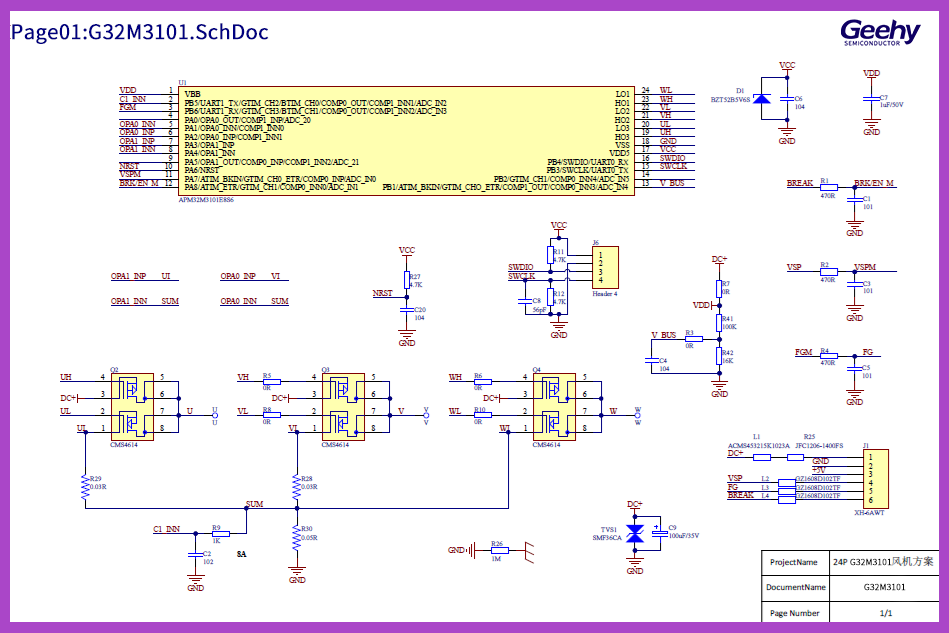Click the Page Number value 1/1
Image resolution: width=949 pixels, height=633 pixels.
point(884,613)
